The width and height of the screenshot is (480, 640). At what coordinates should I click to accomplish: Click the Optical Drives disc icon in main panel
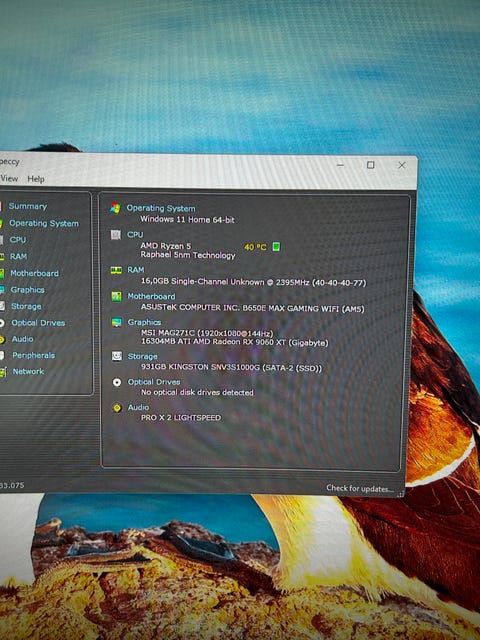117,382
